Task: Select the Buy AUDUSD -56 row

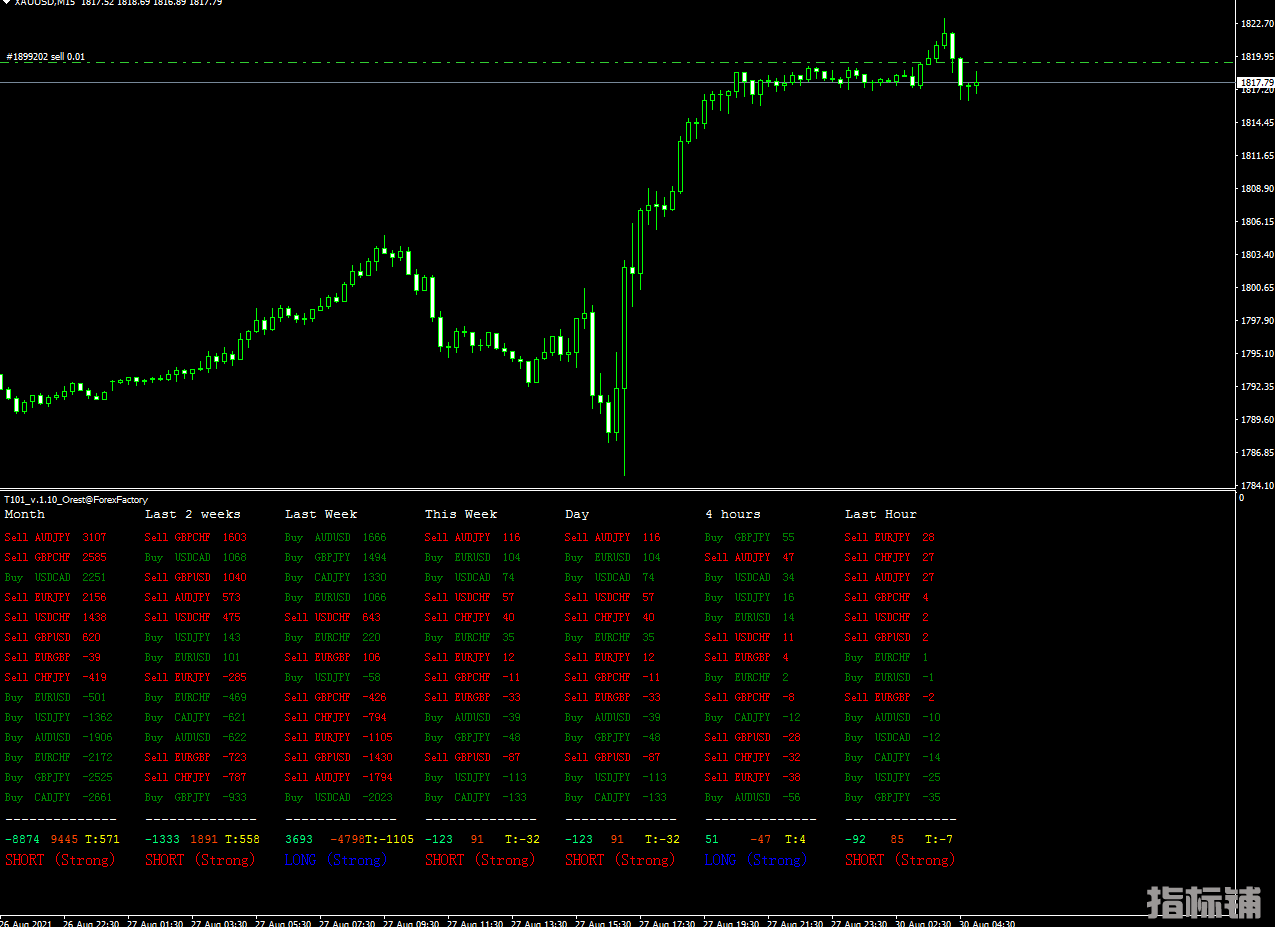Action: [x=753, y=797]
